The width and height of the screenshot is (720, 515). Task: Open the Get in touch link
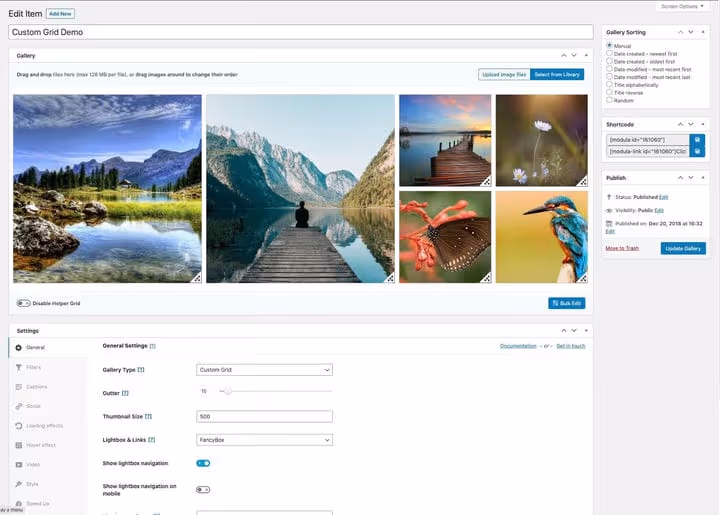(x=571, y=346)
